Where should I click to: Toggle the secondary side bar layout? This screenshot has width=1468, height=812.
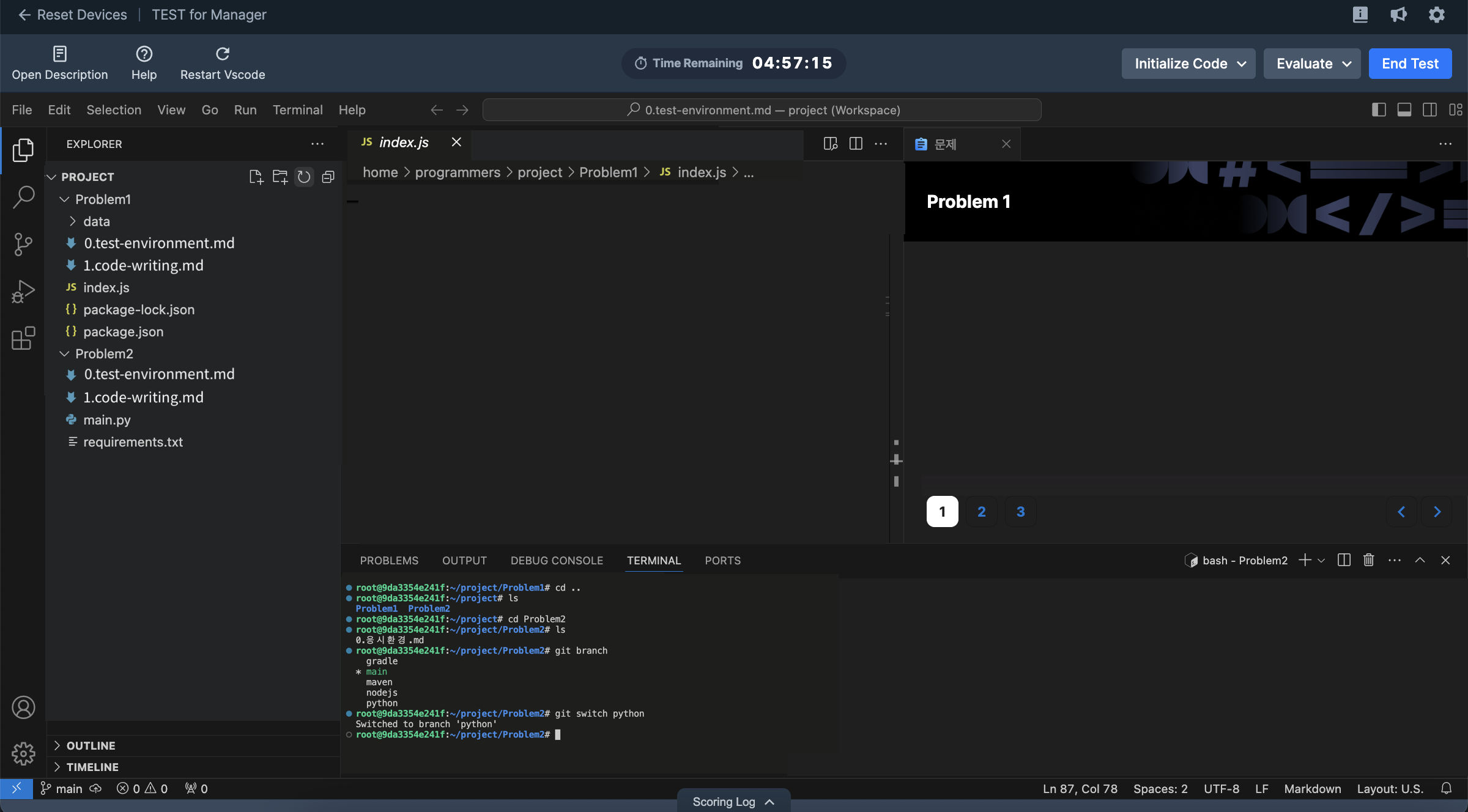point(1429,109)
